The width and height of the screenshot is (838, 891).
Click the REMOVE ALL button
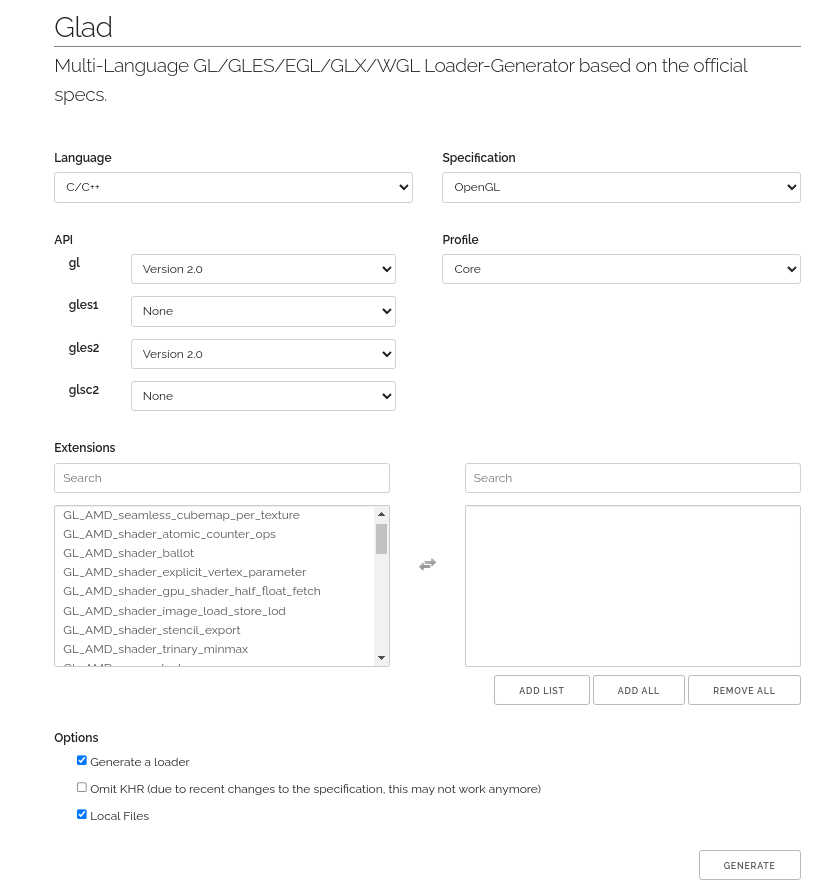pyautogui.click(x=744, y=690)
